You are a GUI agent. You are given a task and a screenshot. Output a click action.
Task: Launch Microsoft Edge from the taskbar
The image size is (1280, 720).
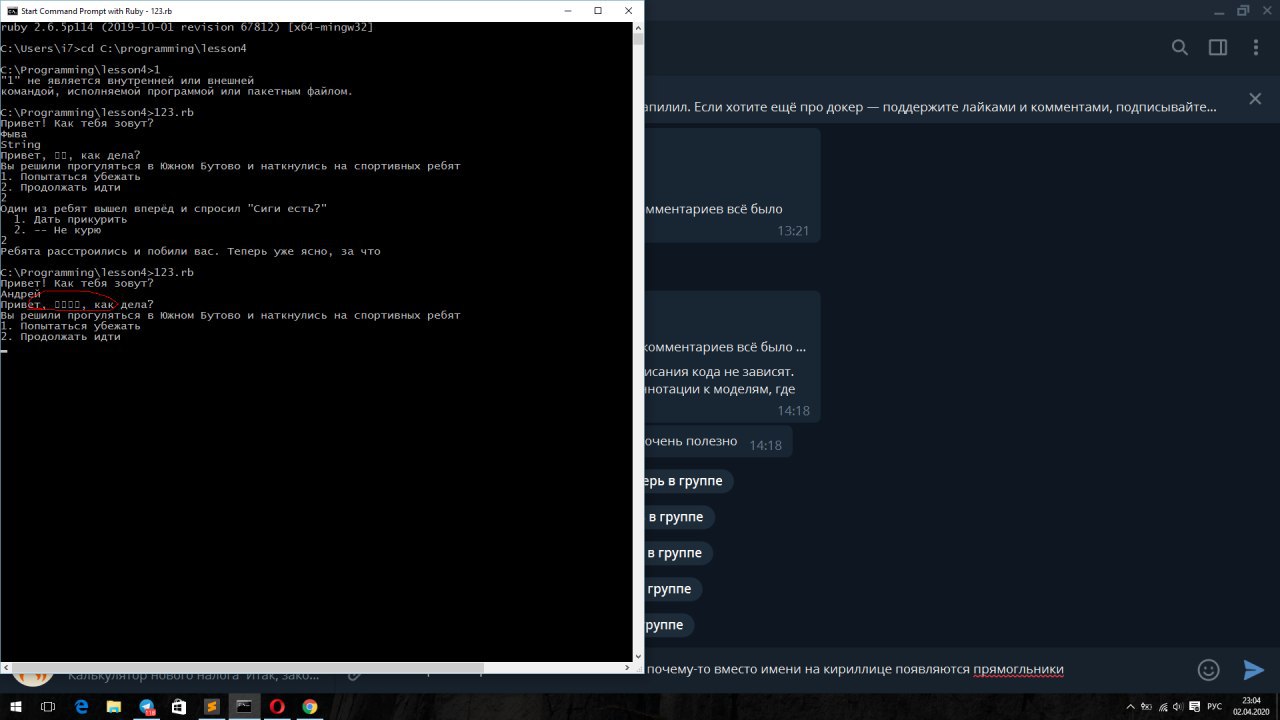click(81, 706)
